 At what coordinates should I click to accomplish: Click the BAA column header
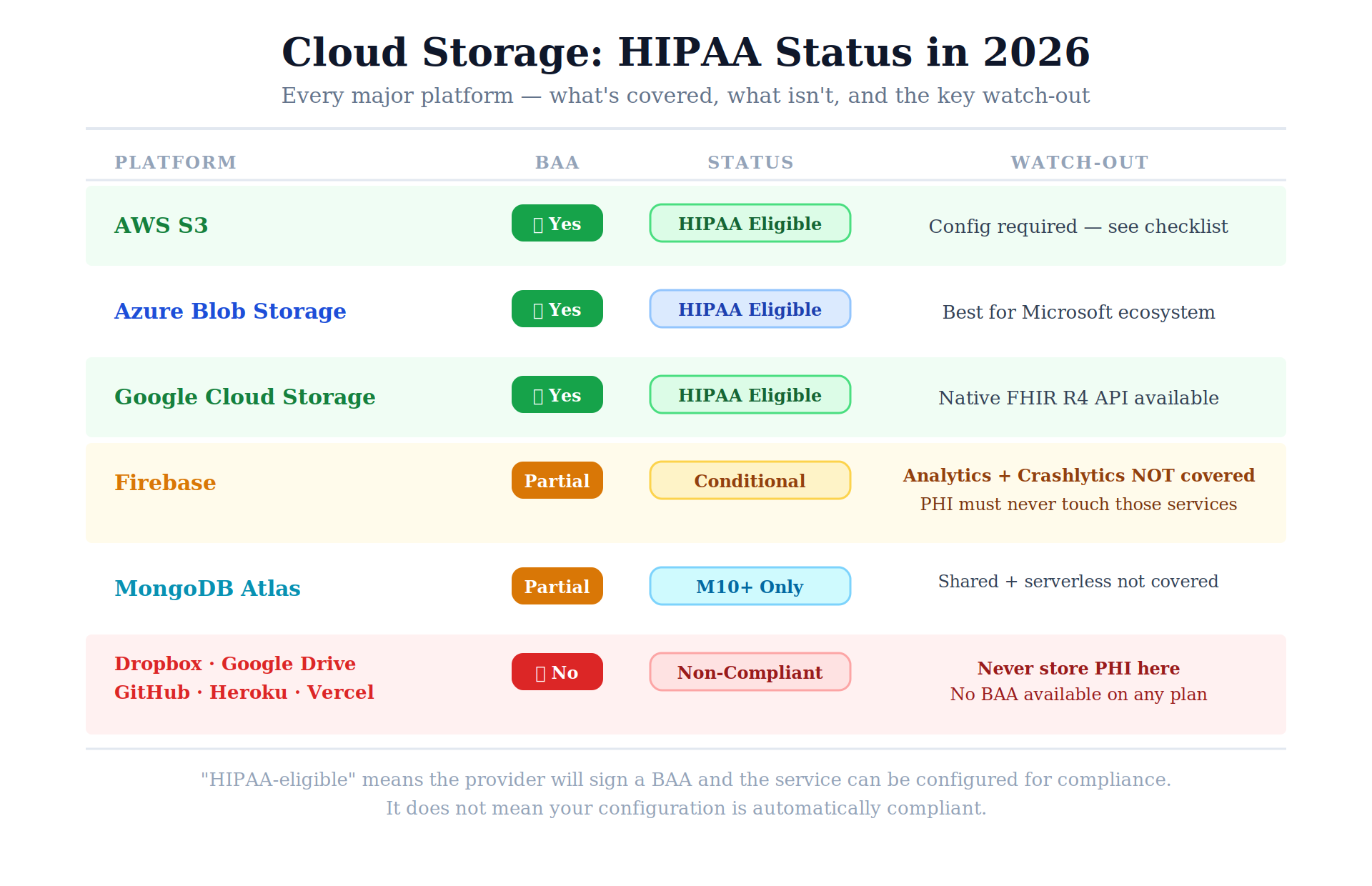pos(557,163)
